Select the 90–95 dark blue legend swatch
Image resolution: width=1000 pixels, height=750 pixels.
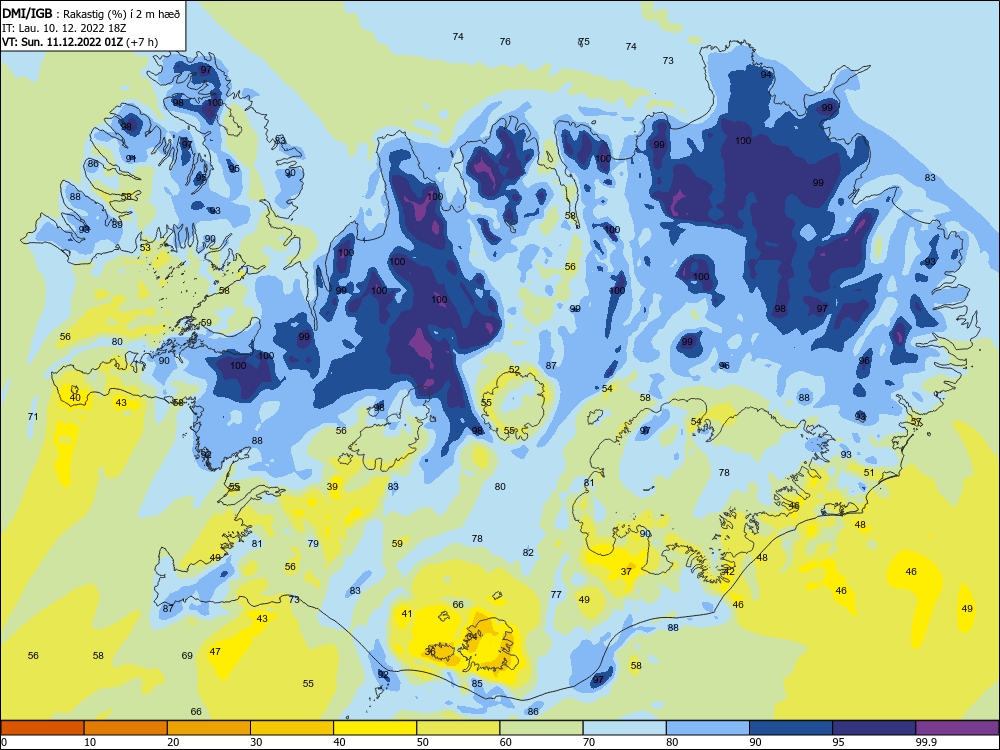pos(791,728)
